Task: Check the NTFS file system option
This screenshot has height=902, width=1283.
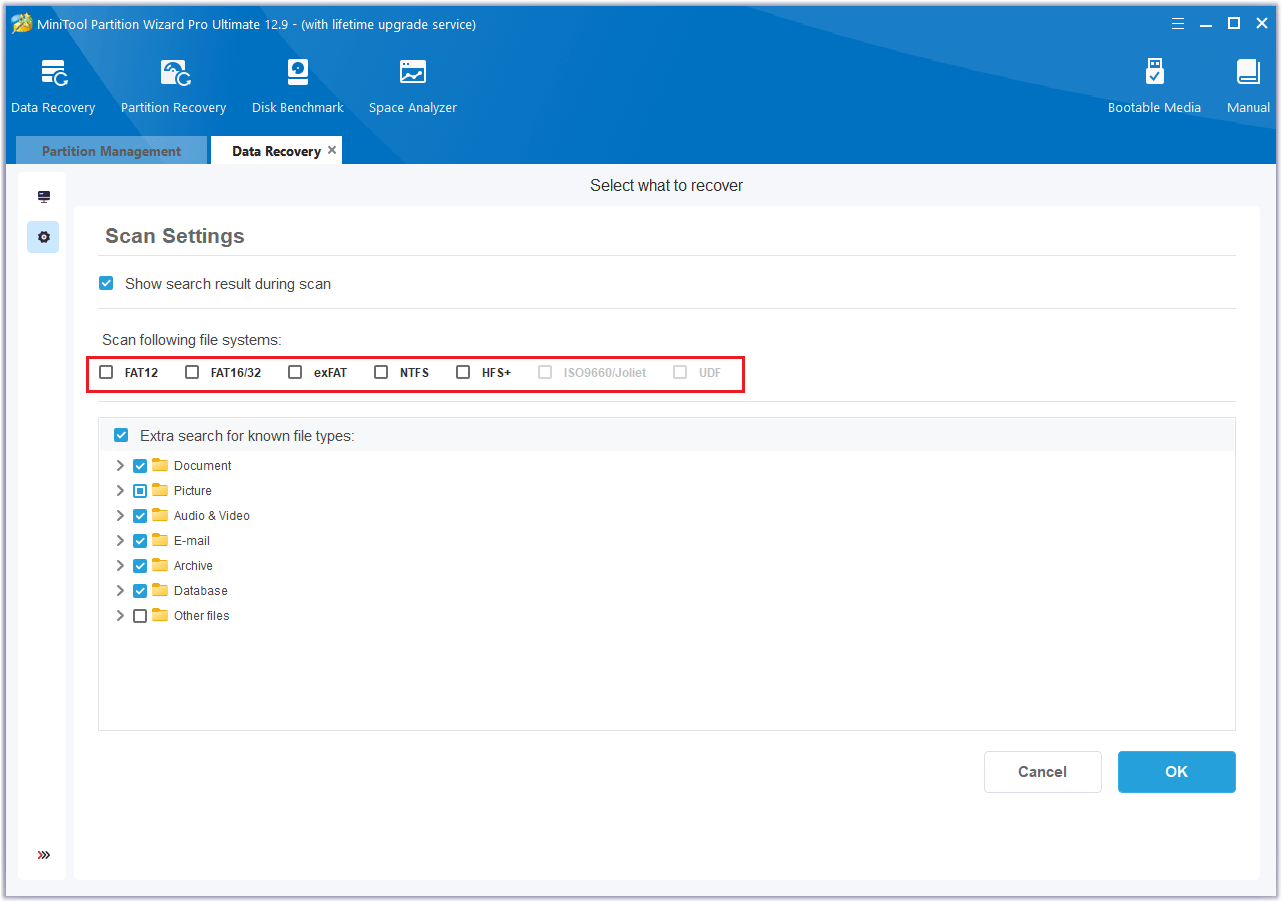Action: (381, 372)
